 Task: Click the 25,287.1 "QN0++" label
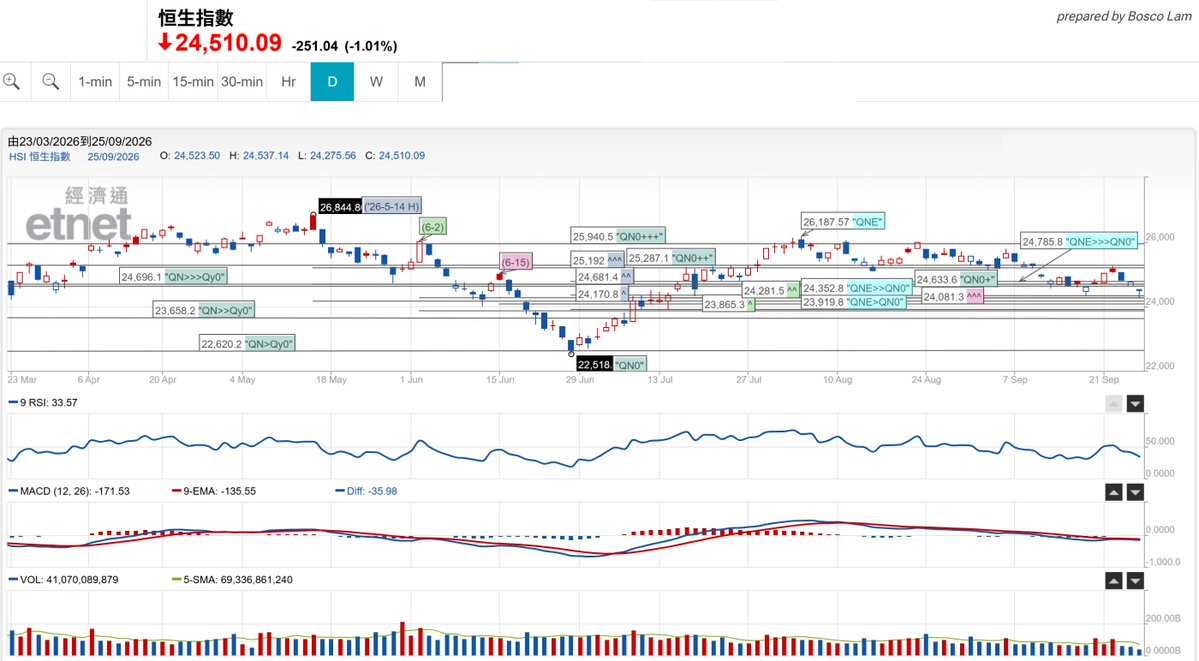[x=671, y=258]
